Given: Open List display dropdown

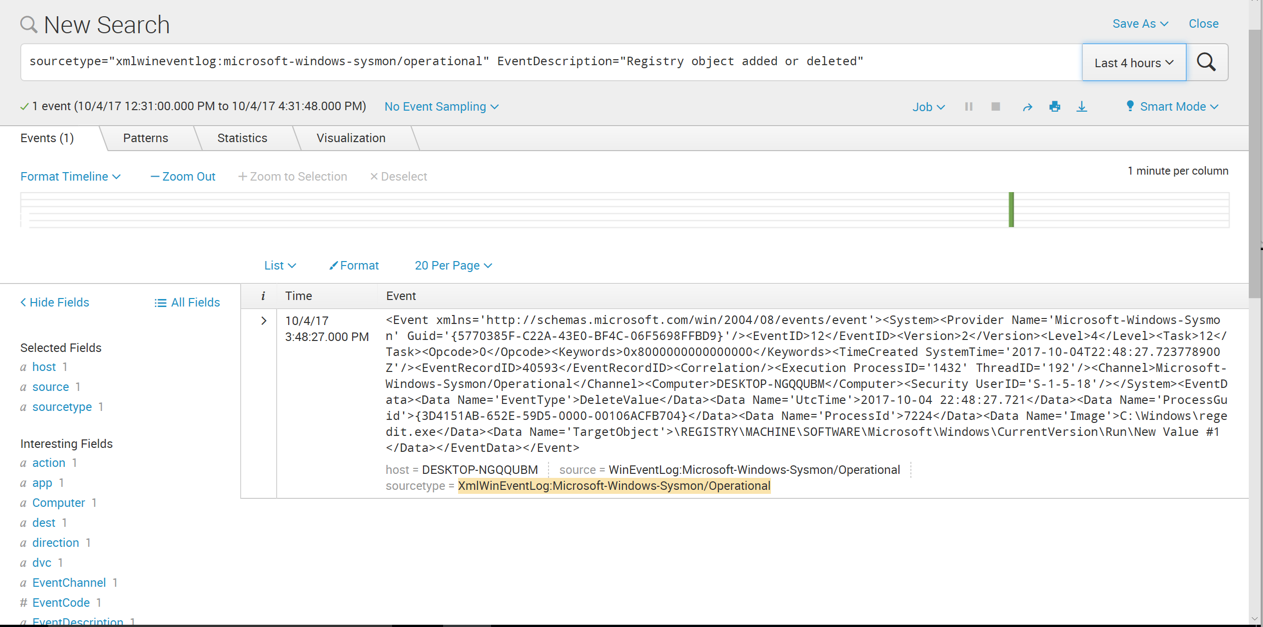Looking at the screenshot, I should (x=280, y=265).
